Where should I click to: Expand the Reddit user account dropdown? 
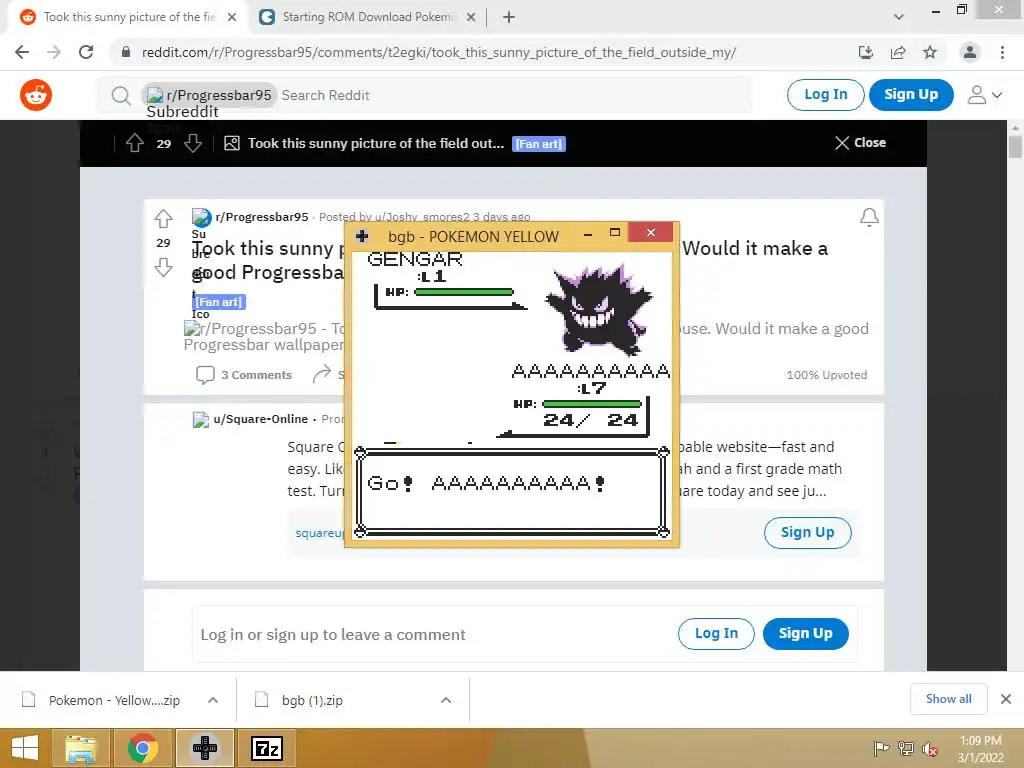pyautogui.click(x=985, y=95)
